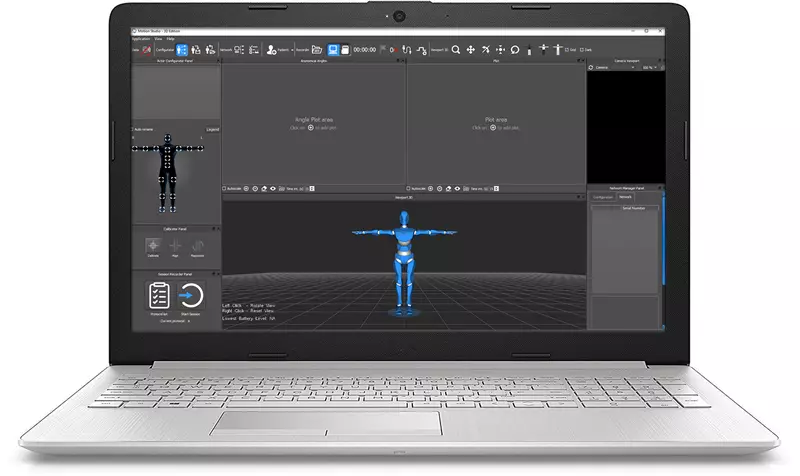
Task: Open the Help menu
Action: click(170, 39)
